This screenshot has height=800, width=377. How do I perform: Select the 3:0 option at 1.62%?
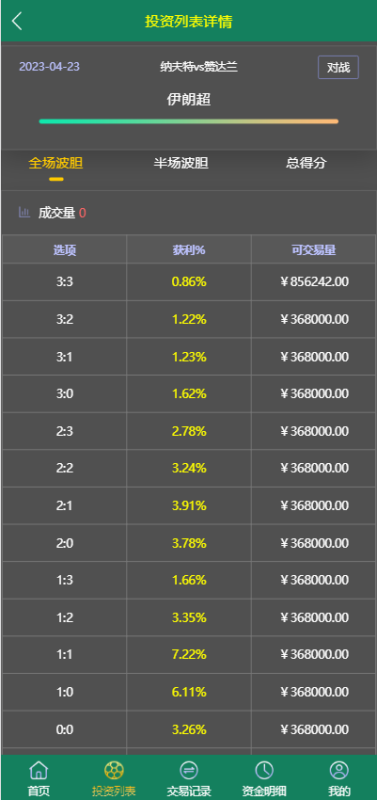pos(189,394)
